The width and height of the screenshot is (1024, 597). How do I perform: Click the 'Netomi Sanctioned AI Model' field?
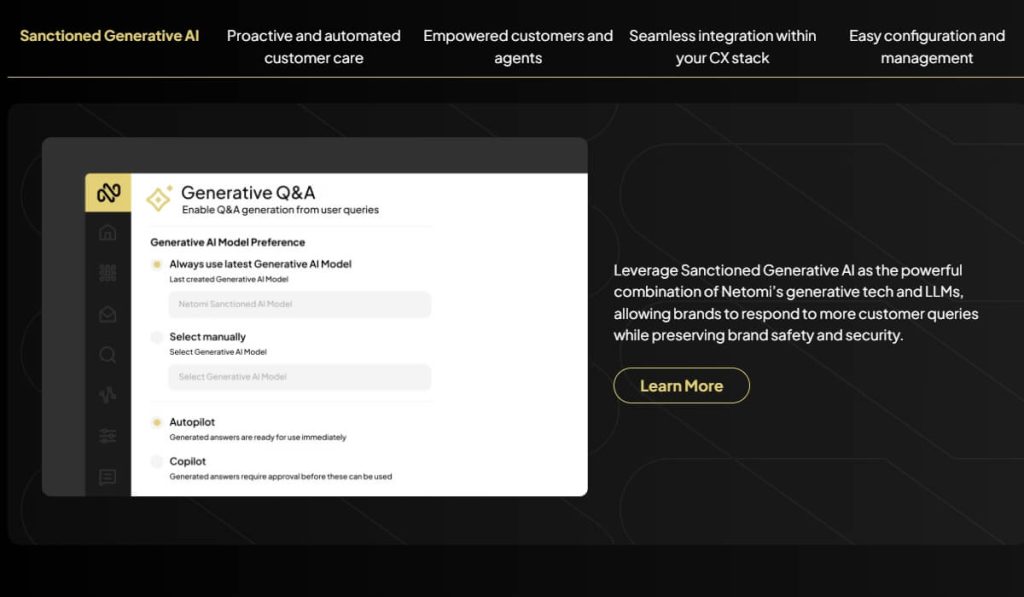299,304
